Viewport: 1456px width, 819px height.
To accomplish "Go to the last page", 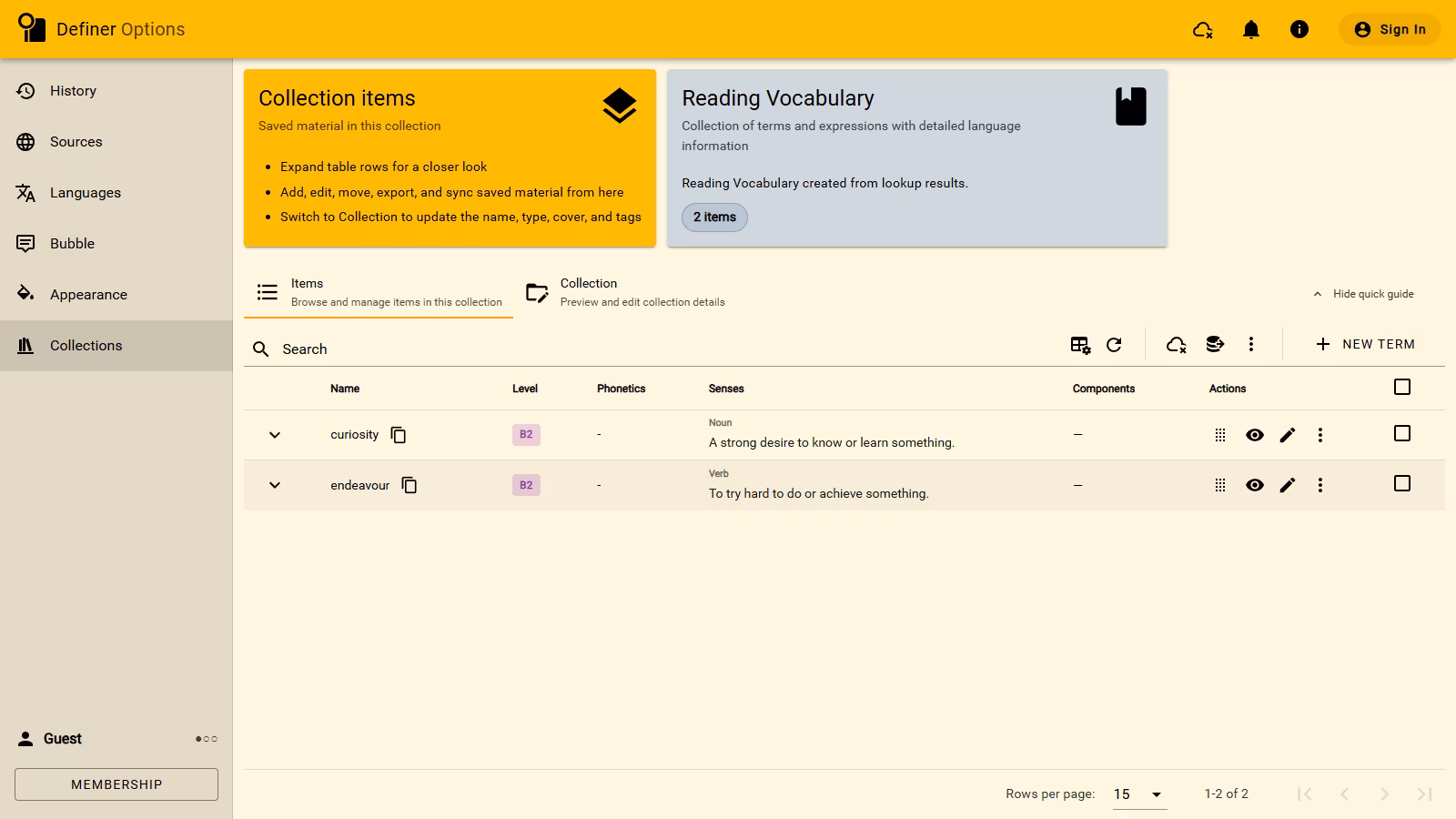I will (1425, 794).
